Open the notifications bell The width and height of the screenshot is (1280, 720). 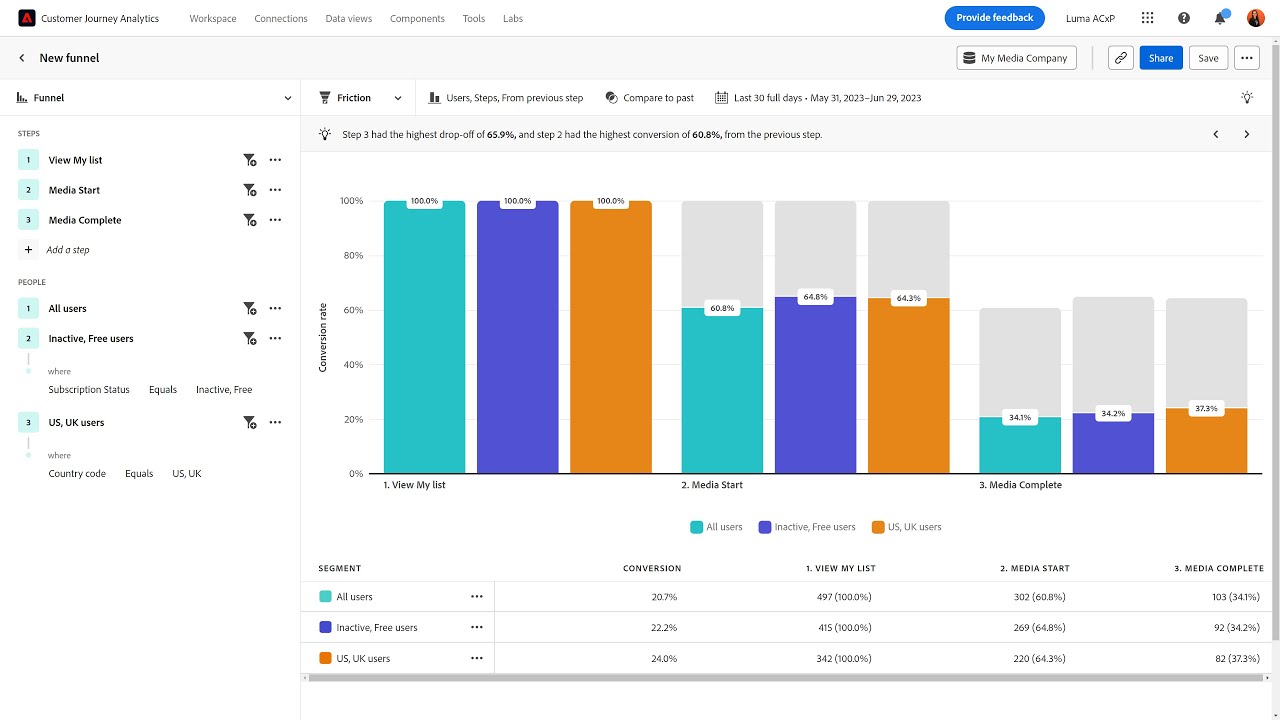coord(1221,18)
